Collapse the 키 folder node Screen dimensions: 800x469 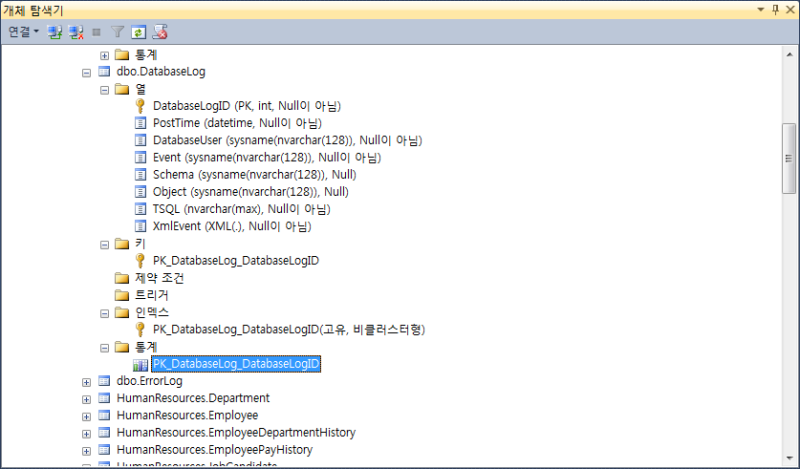click(104, 244)
